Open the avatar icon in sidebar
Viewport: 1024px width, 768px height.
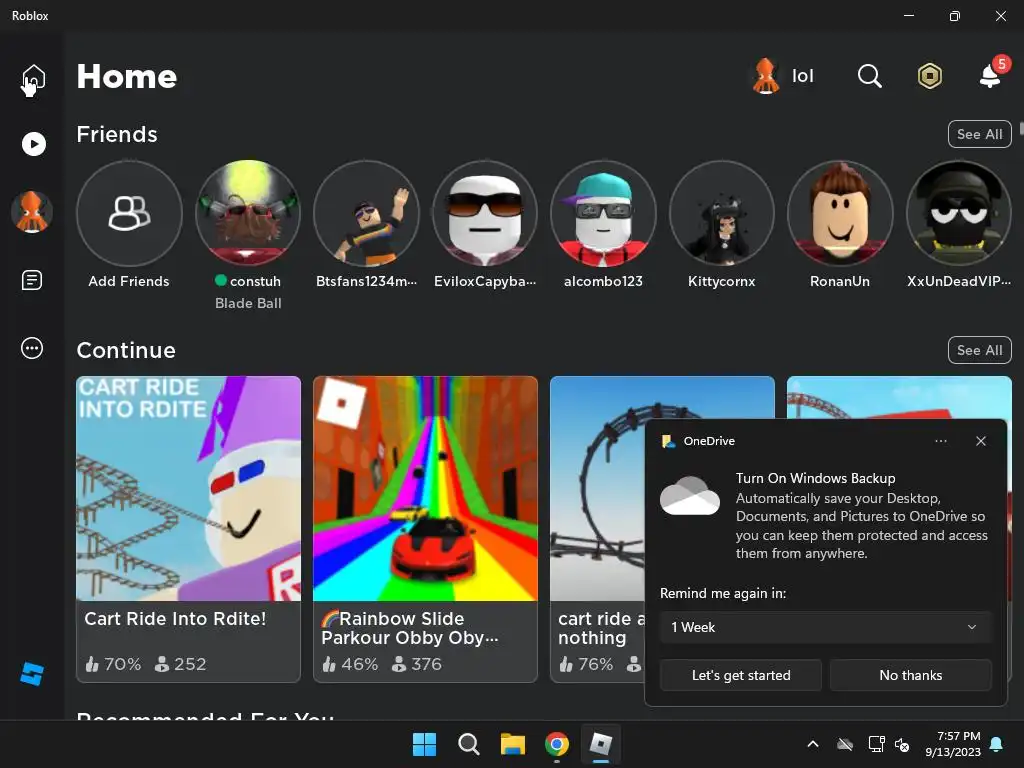(32, 212)
